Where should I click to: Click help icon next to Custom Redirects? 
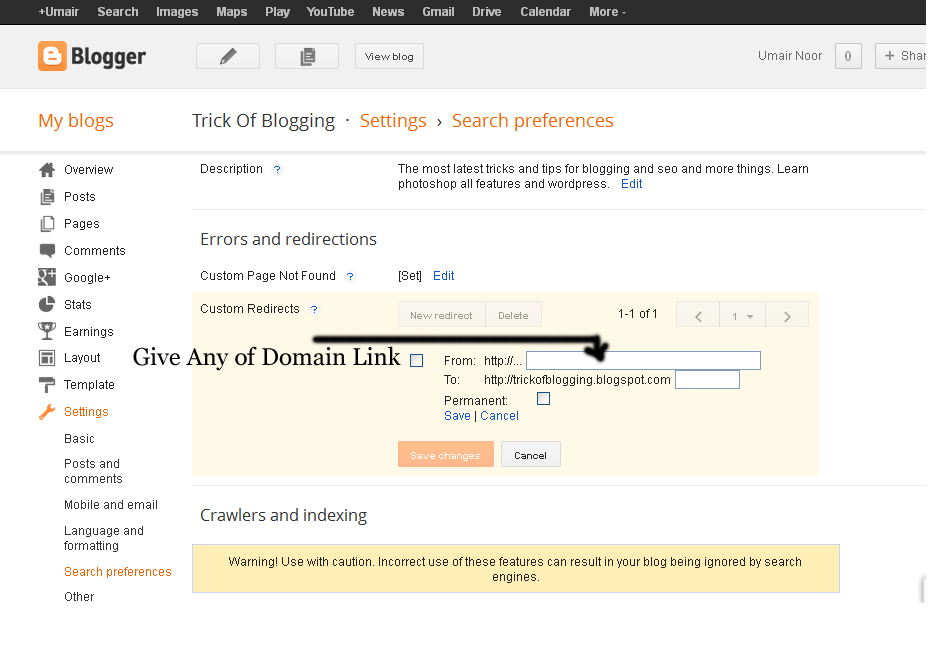click(314, 309)
